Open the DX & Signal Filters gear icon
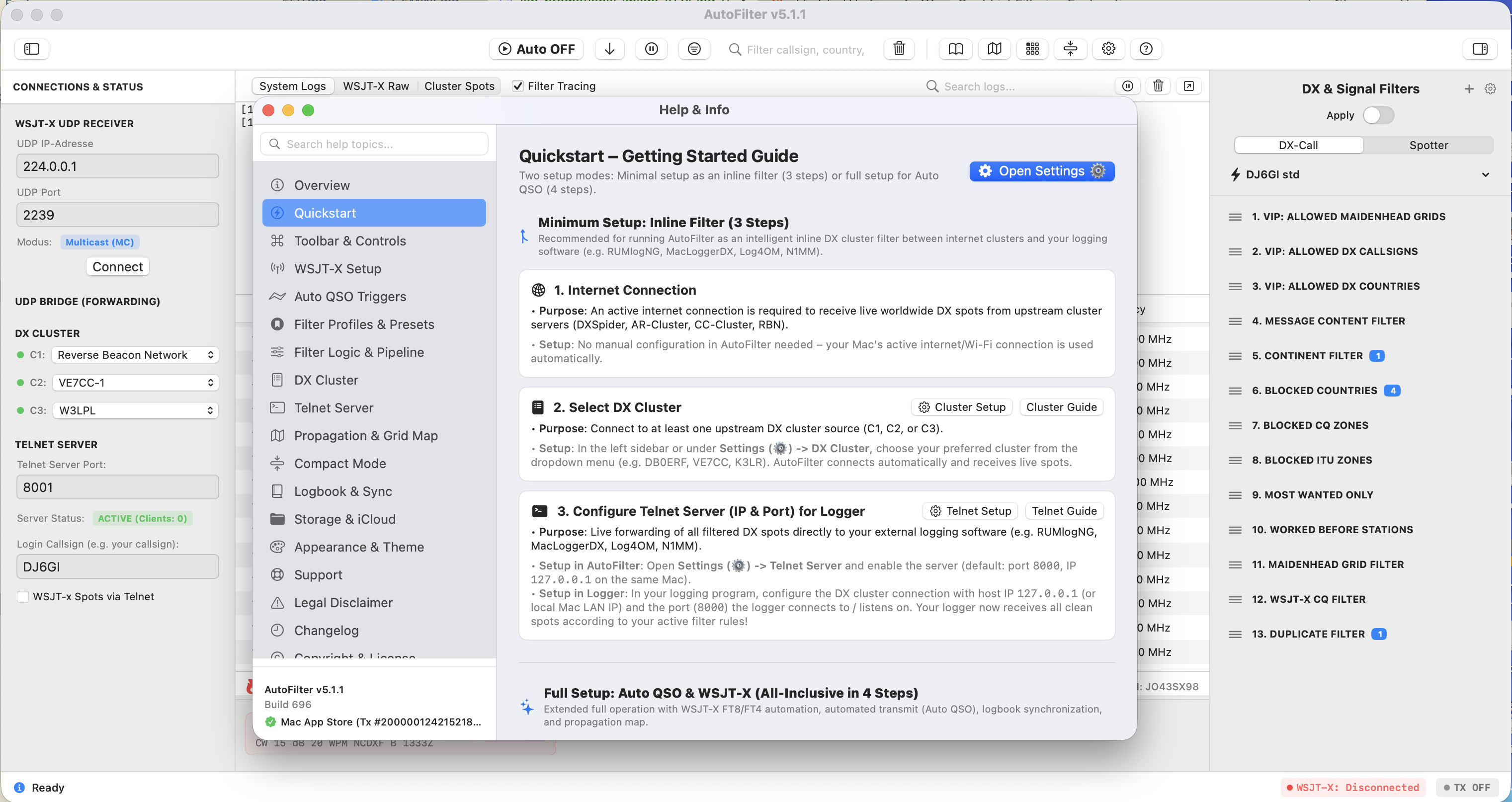The width and height of the screenshot is (1512, 802). click(1490, 88)
